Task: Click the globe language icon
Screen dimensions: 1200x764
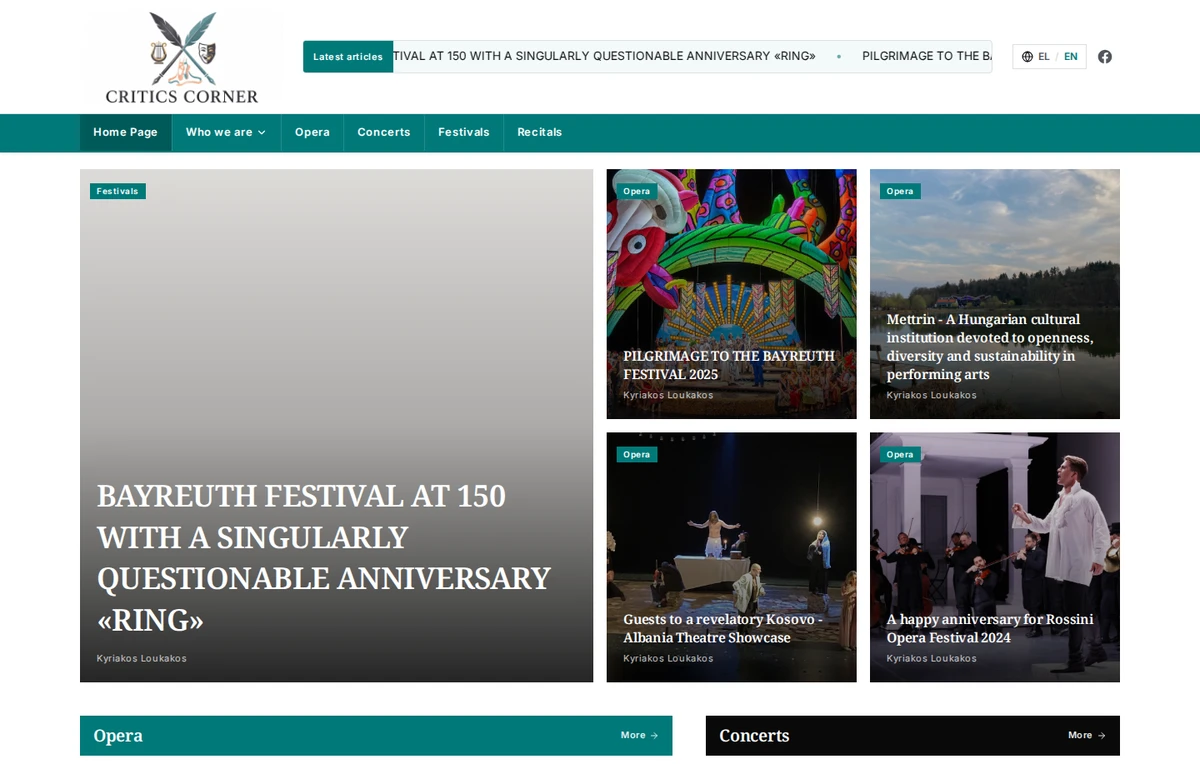Action: coord(1027,57)
